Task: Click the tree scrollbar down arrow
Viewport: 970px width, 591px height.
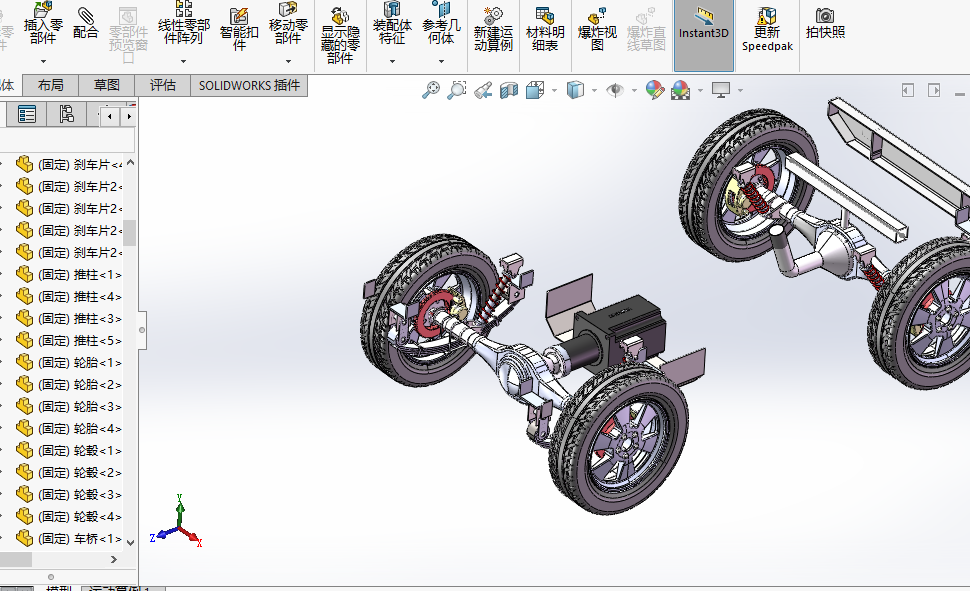Action: click(131, 543)
